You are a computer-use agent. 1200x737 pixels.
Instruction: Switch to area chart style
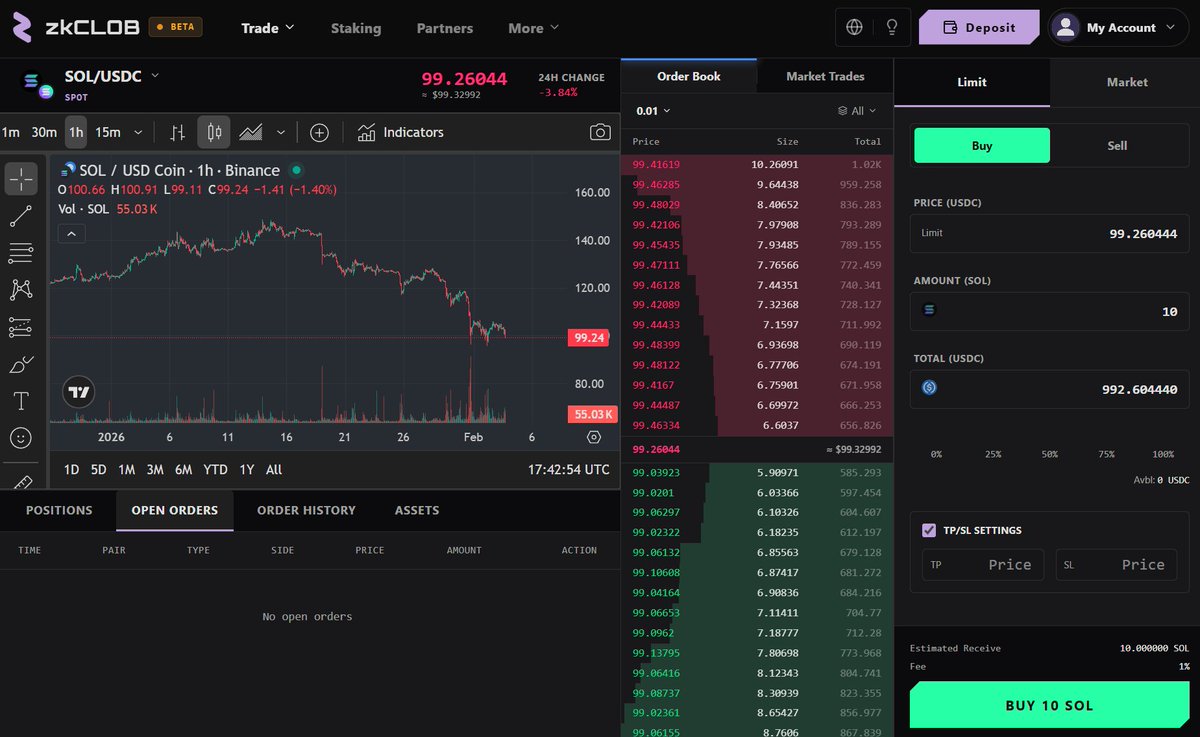click(x=250, y=132)
